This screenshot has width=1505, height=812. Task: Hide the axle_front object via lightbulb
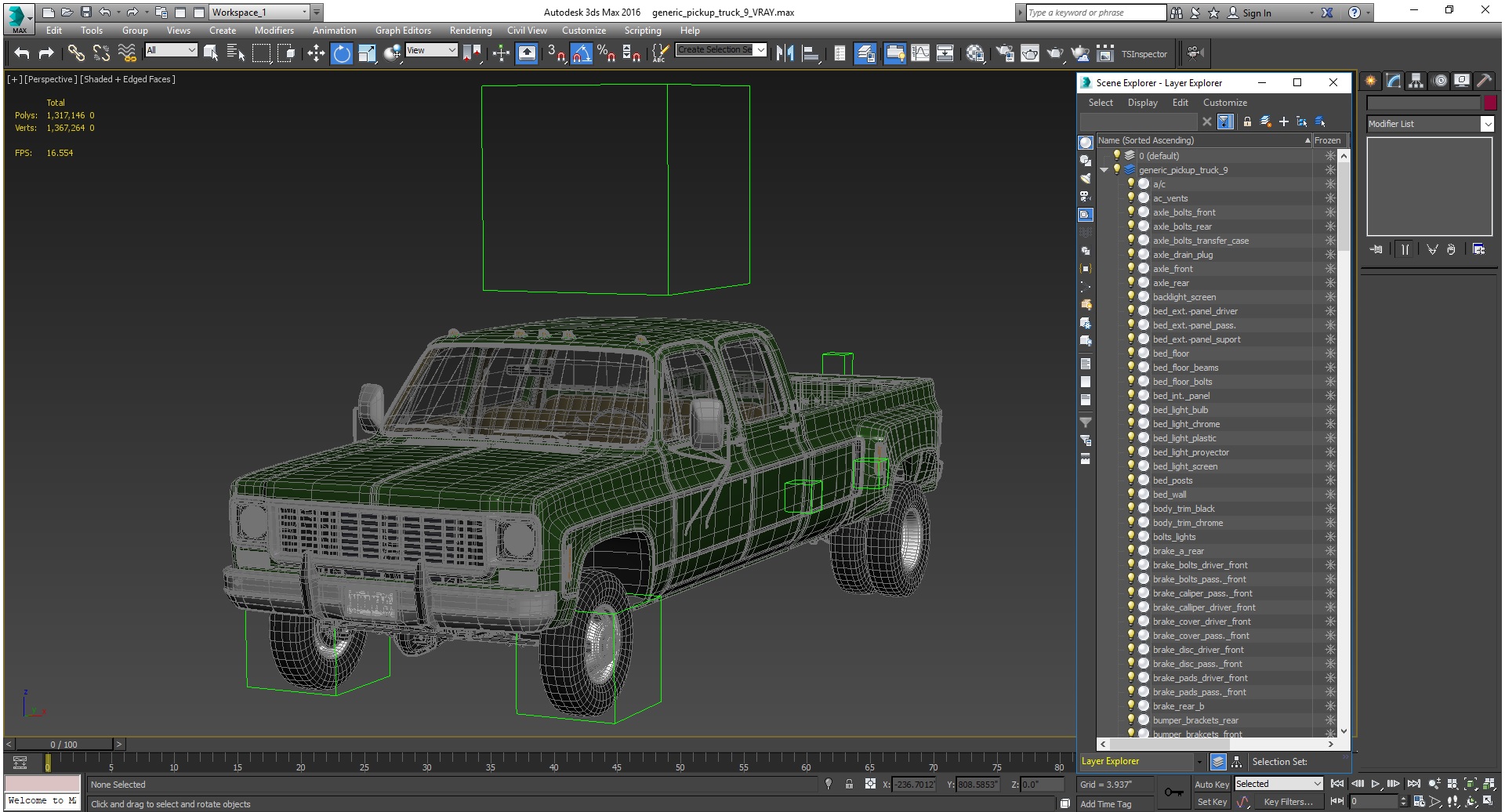1131,269
